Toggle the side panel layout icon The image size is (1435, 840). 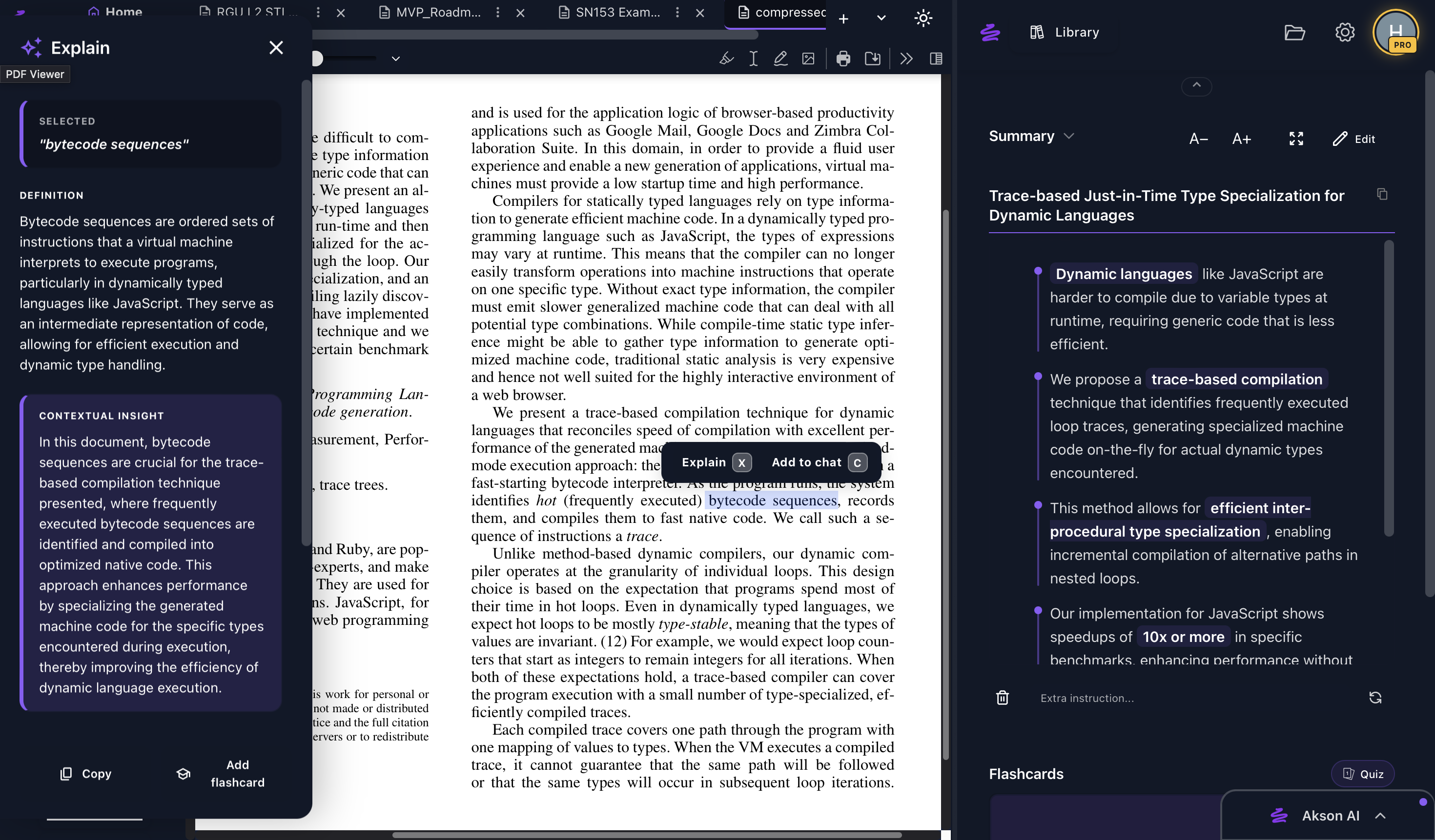936,59
